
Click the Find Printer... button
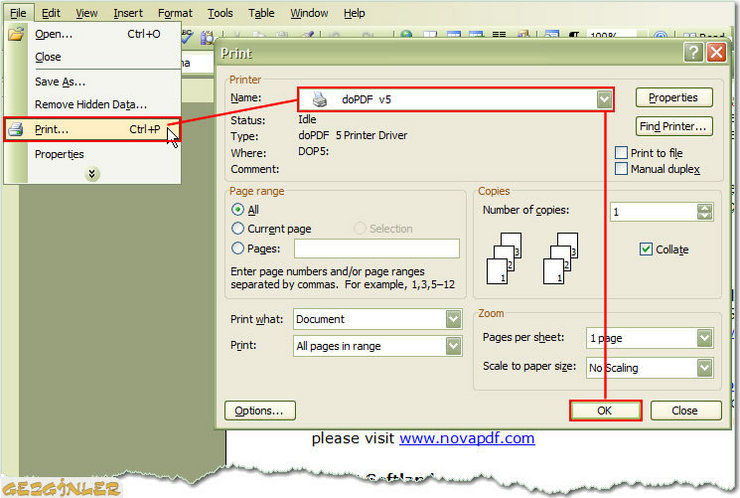point(673,127)
